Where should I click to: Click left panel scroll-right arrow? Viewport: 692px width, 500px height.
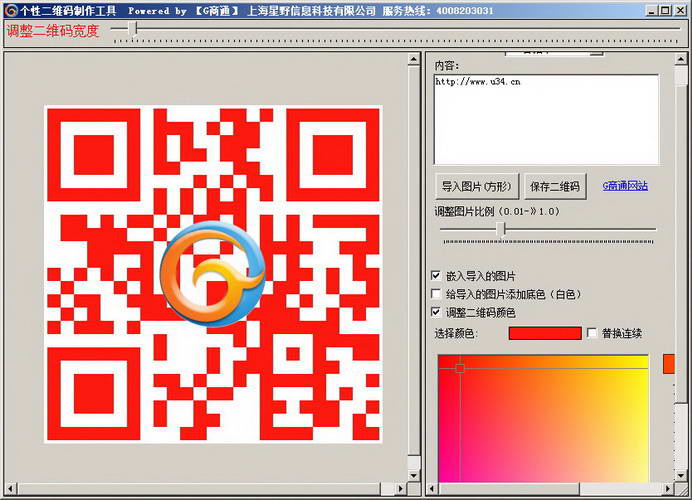click(400, 489)
